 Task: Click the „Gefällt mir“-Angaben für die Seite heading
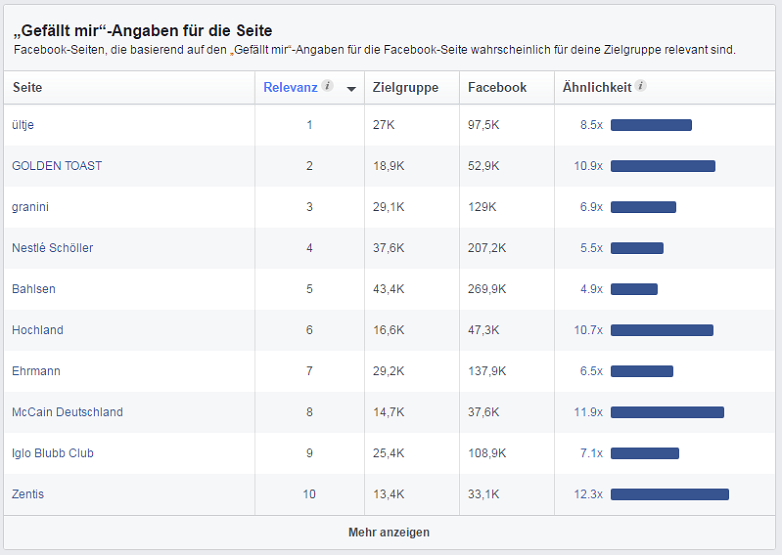pyautogui.click(x=143, y=31)
